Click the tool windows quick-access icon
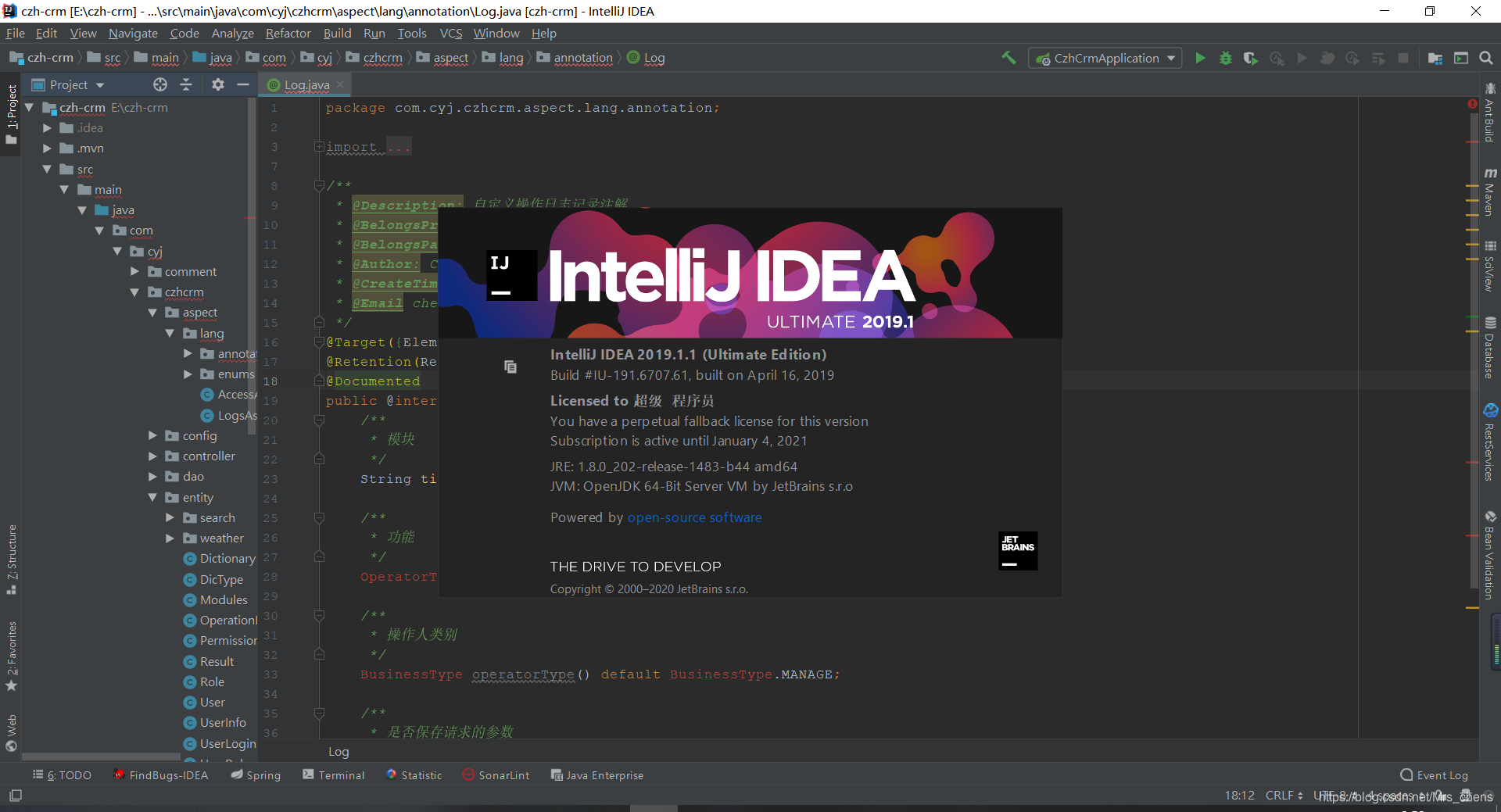 coord(16,796)
